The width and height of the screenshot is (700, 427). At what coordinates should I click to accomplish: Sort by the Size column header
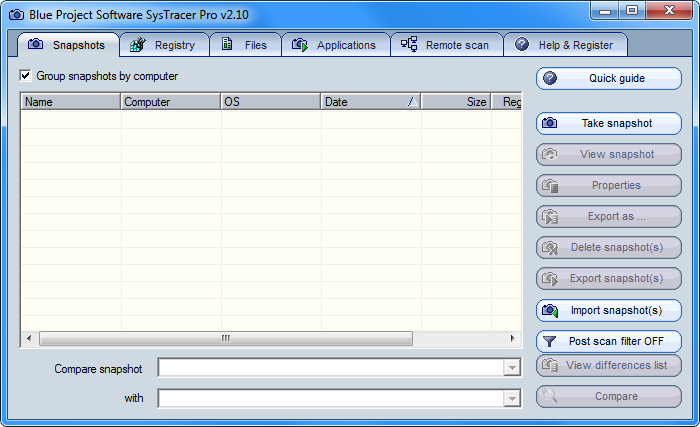click(x=456, y=102)
